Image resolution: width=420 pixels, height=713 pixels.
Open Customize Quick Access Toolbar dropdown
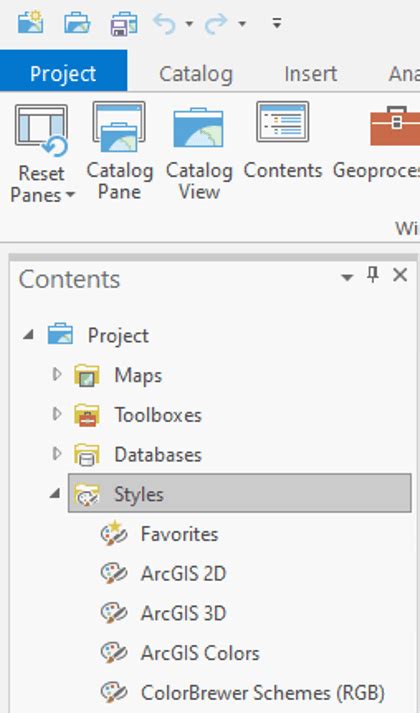point(277,23)
